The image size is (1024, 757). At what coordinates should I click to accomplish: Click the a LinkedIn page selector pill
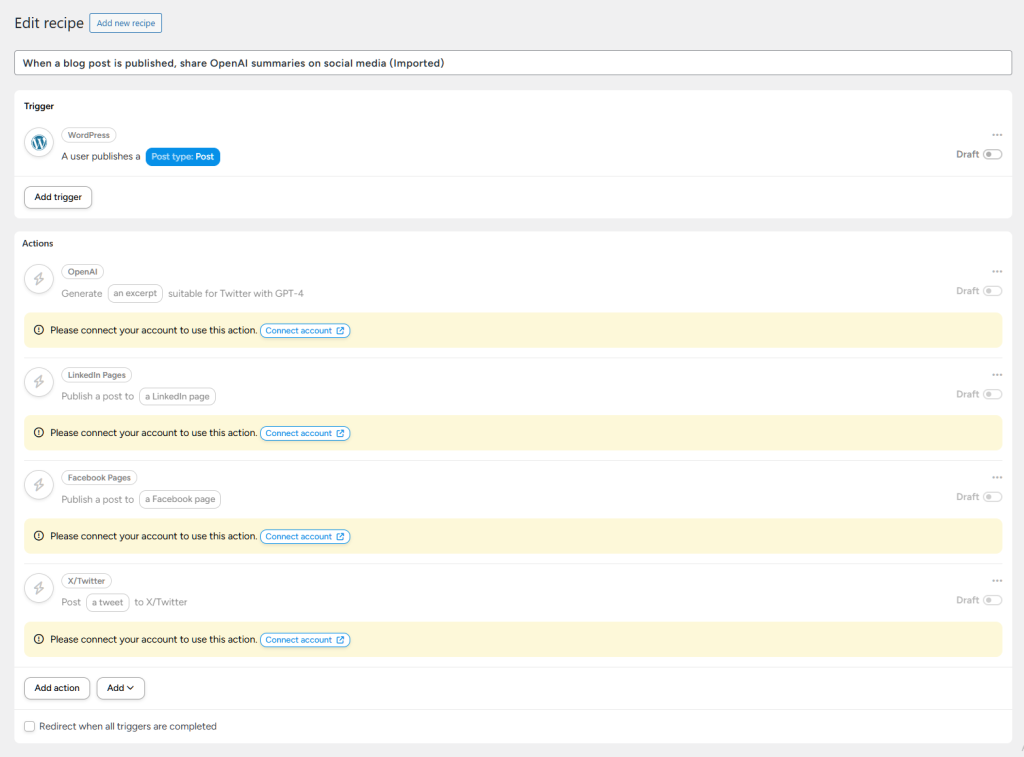coord(176,396)
